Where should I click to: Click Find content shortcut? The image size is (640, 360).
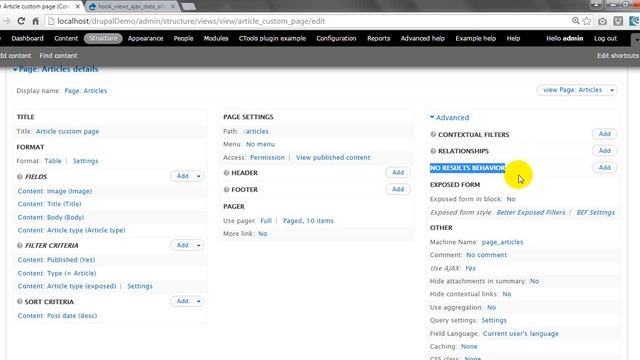coord(58,56)
